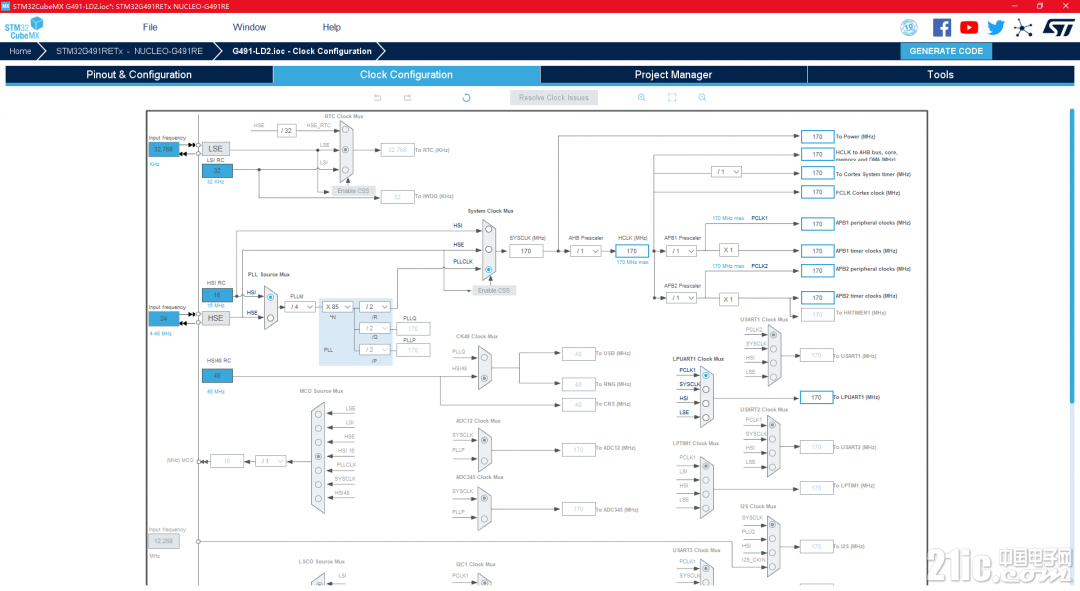Click the GENERATE CODE button
1080x591 pixels.
(946, 51)
